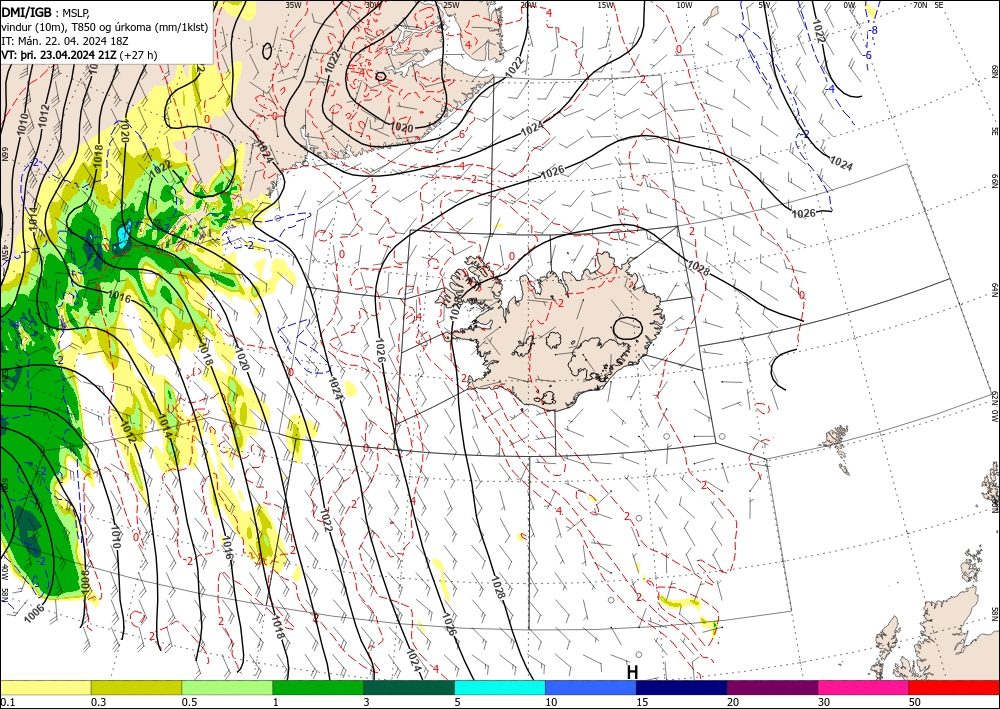Click the legend value '30'
1000x709 pixels.
tap(824, 702)
